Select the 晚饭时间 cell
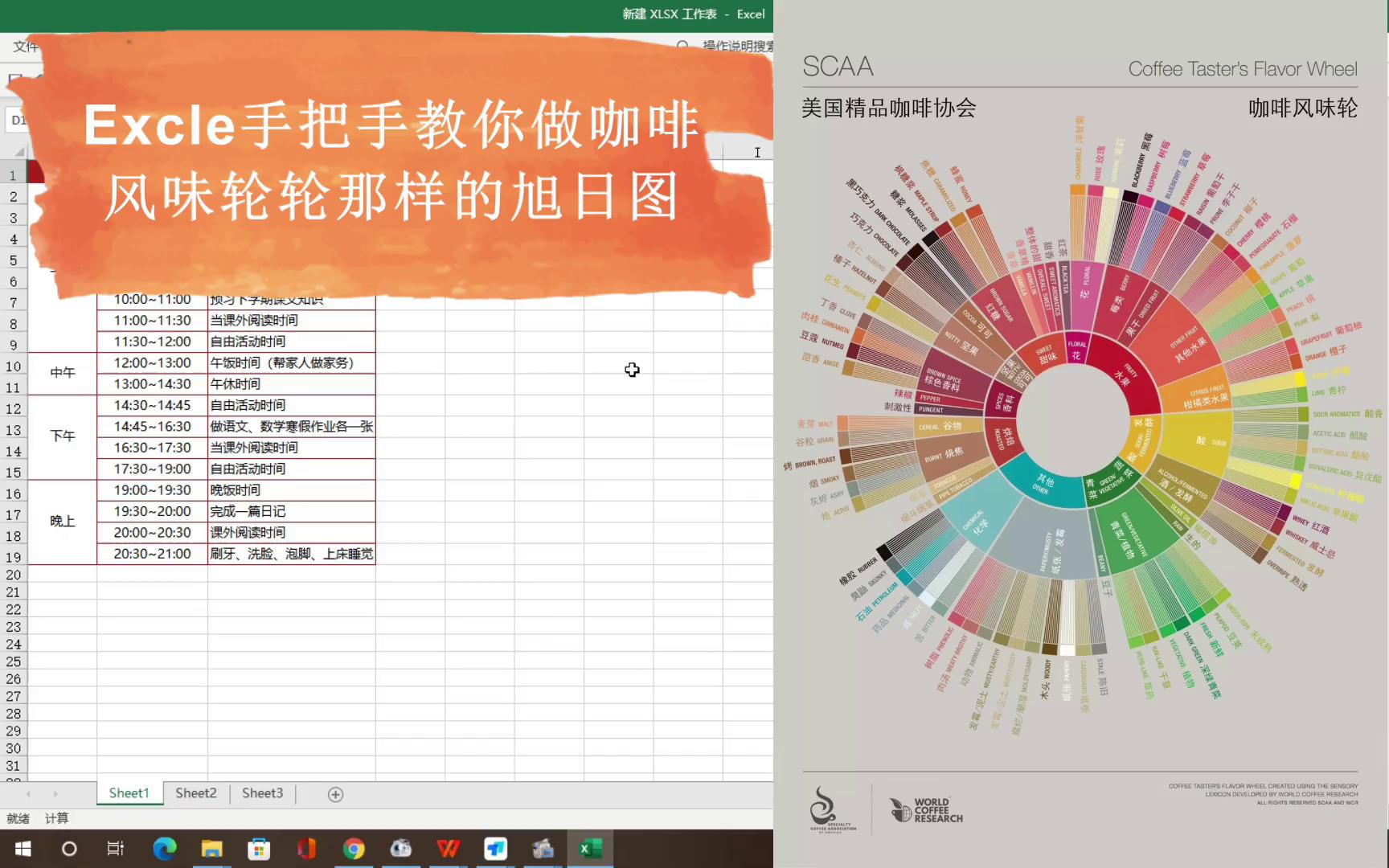 coord(292,490)
